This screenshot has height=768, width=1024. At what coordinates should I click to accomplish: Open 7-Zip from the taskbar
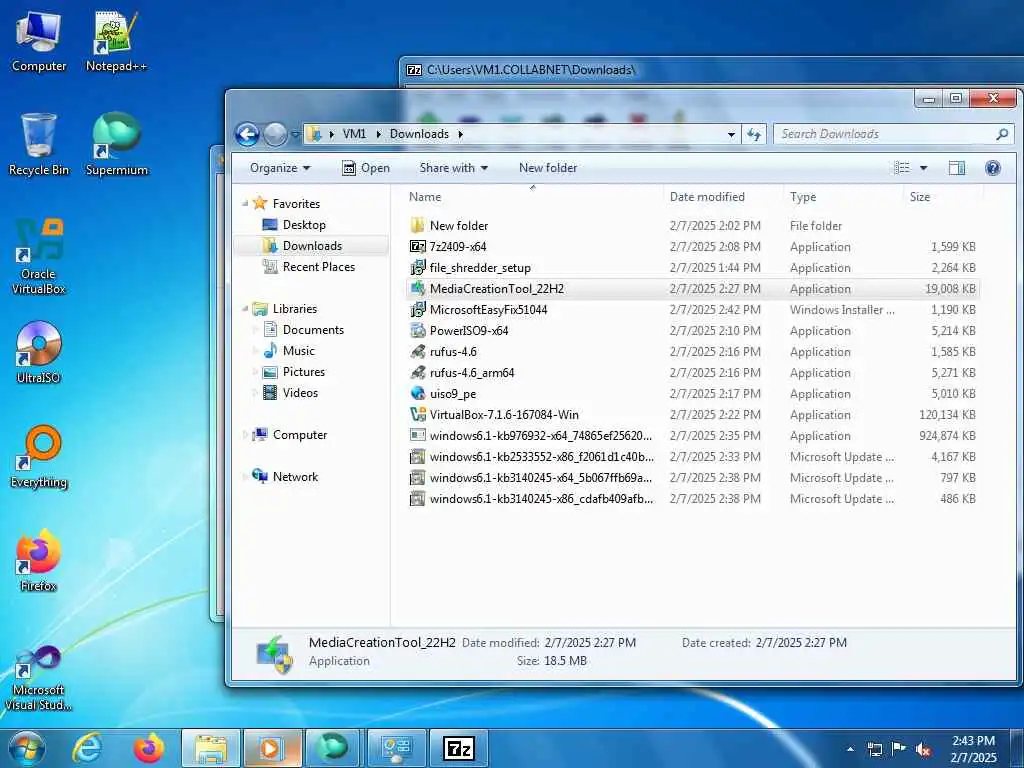[x=458, y=748]
